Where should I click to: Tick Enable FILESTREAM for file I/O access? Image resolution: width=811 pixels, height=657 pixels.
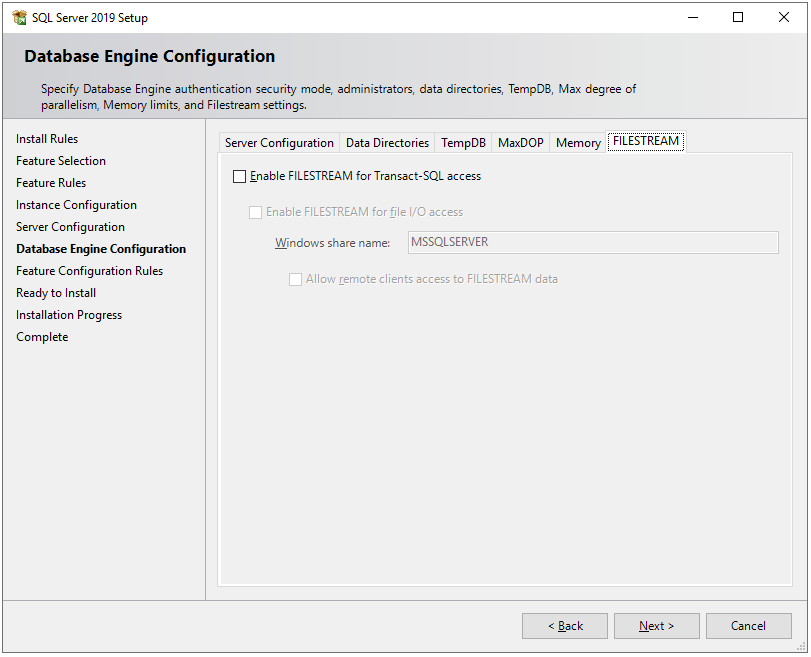(x=256, y=213)
